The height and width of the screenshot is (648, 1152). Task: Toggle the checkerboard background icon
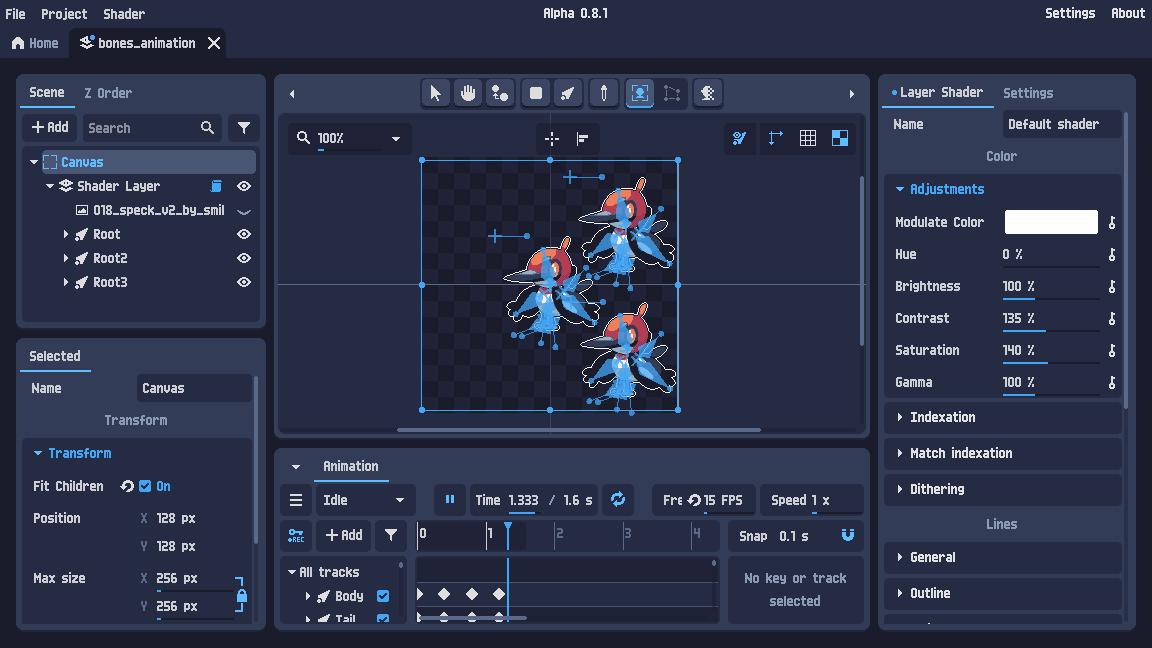pyautogui.click(x=840, y=138)
